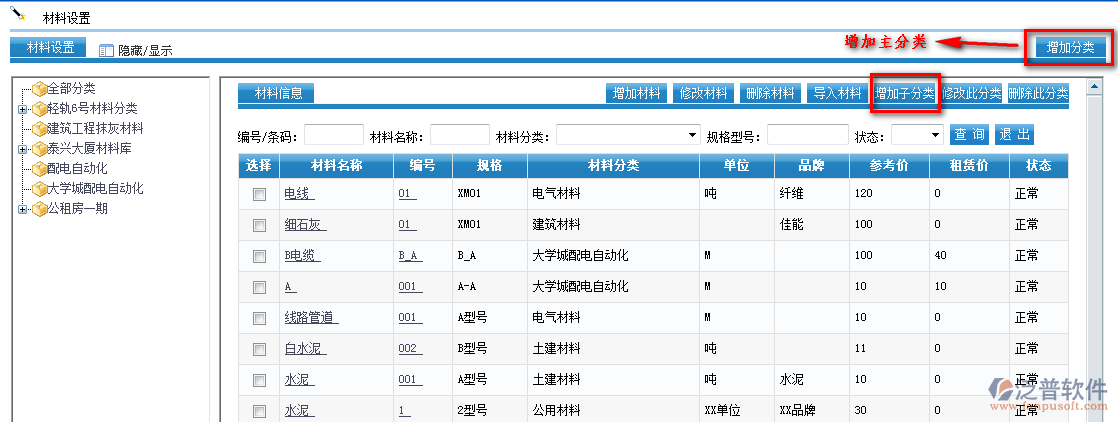
Task: Open the 材料分类 filter dropdown
Action: pos(628,134)
